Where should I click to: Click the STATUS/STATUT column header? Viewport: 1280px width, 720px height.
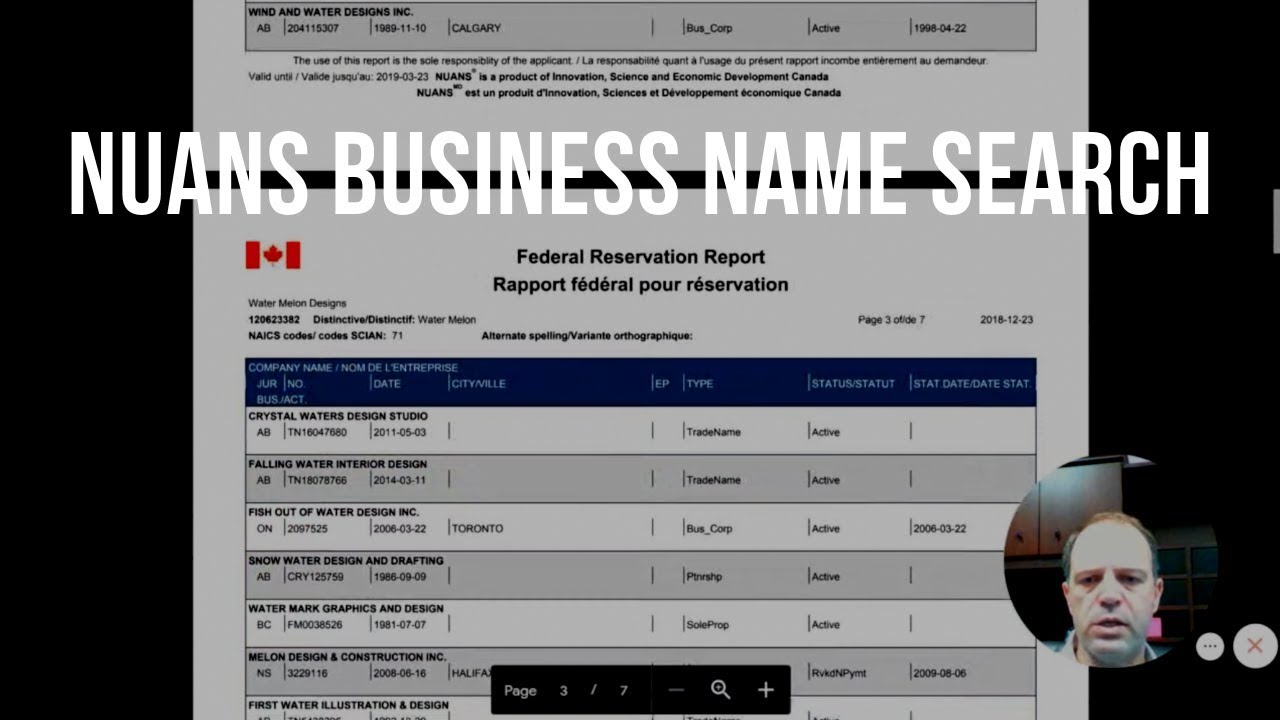click(x=854, y=384)
